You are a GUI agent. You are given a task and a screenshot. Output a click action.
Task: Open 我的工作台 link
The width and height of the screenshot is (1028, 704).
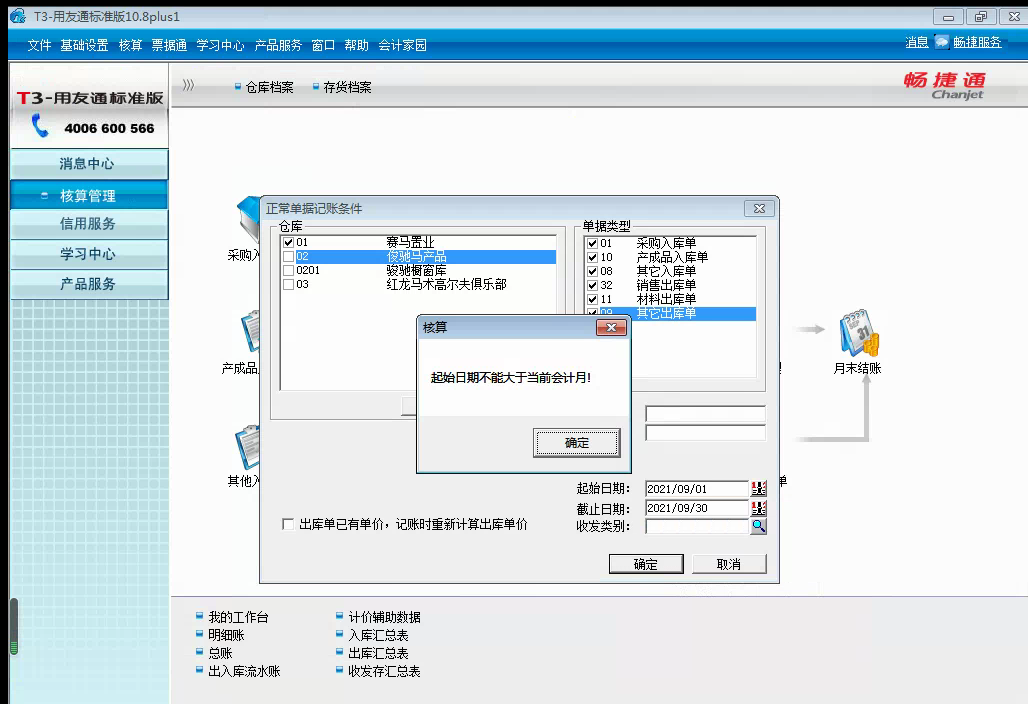click(x=238, y=617)
